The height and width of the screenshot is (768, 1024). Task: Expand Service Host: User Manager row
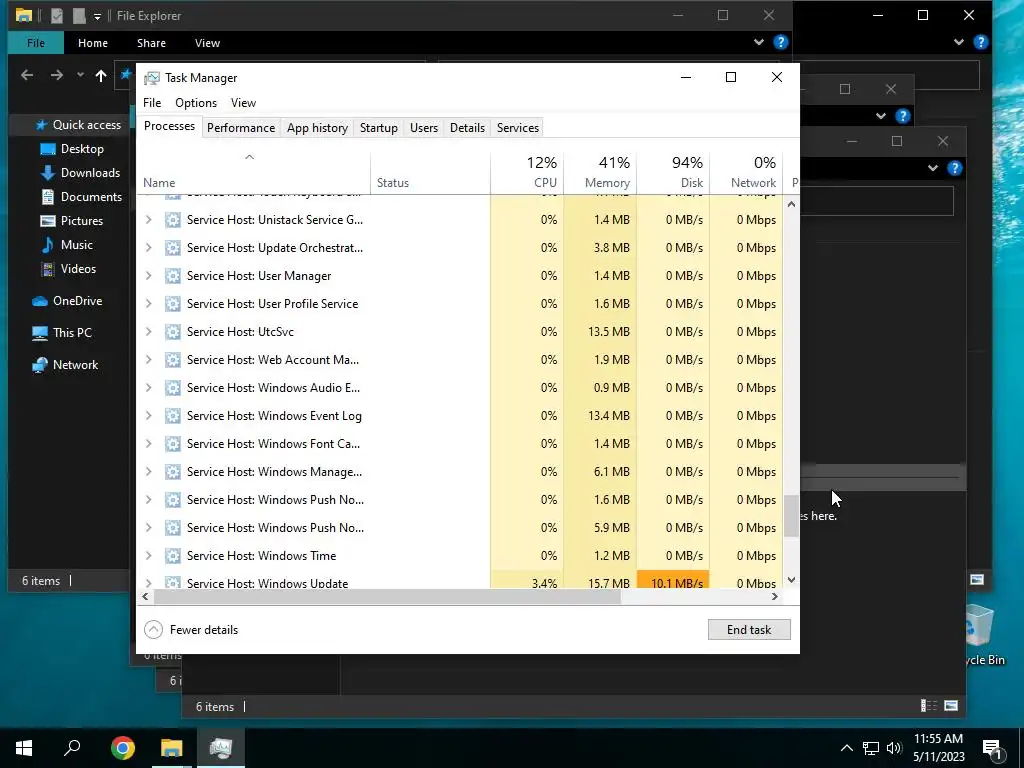pyautogui.click(x=148, y=276)
